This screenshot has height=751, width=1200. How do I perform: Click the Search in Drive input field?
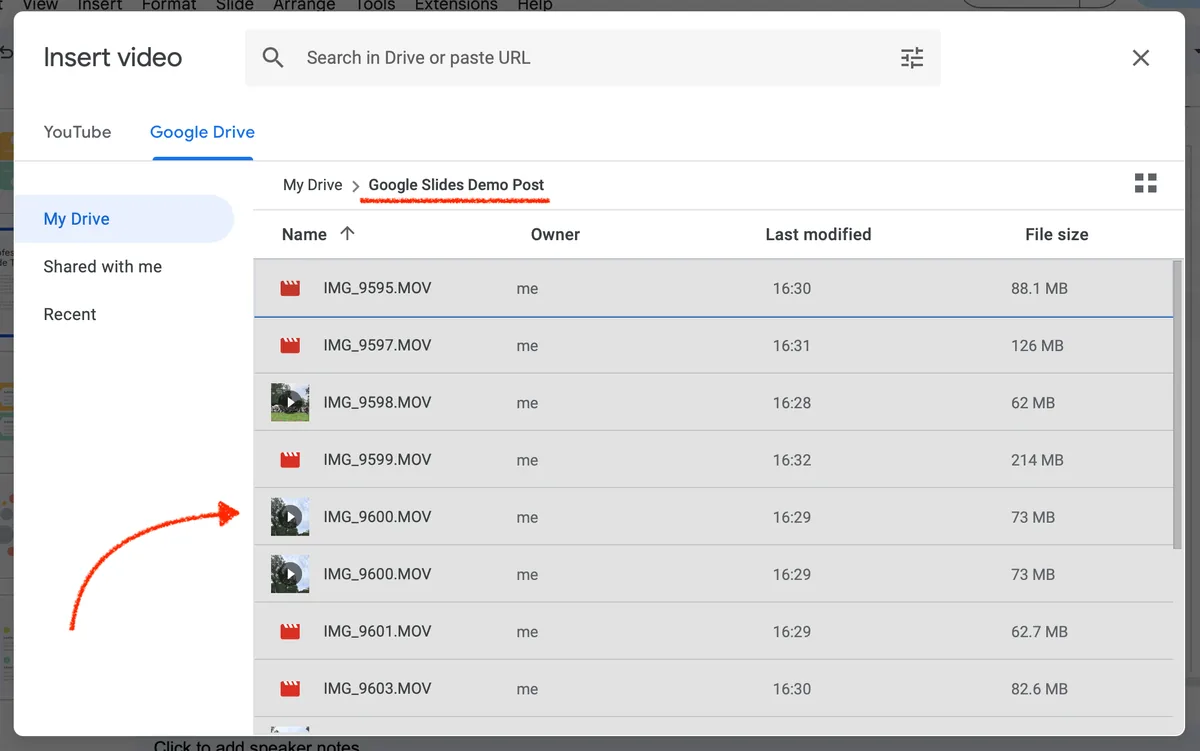[x=592, y=58]
